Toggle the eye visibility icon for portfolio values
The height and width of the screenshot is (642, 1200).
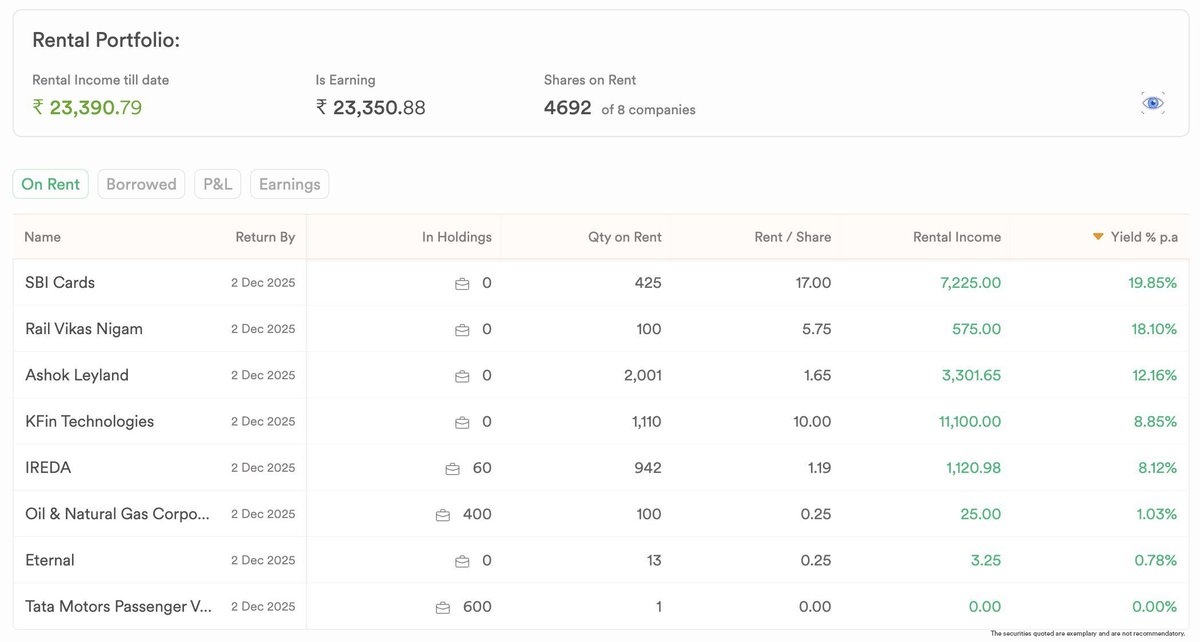tap(1153, 102)
